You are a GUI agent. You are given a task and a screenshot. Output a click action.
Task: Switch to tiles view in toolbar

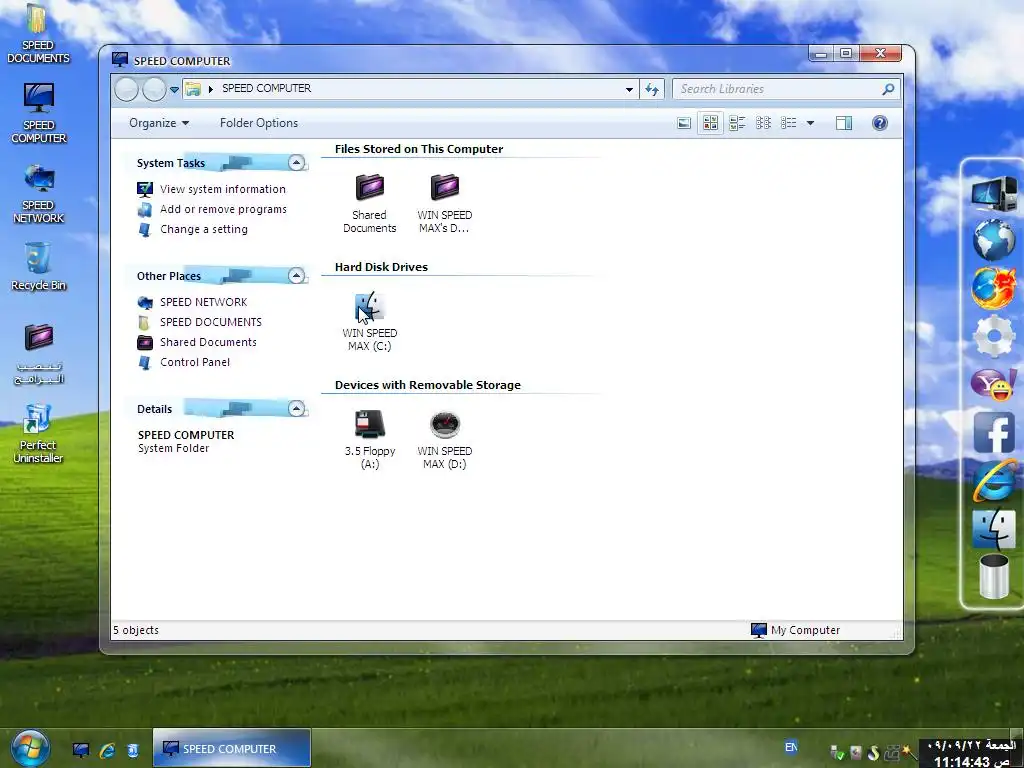737,123
